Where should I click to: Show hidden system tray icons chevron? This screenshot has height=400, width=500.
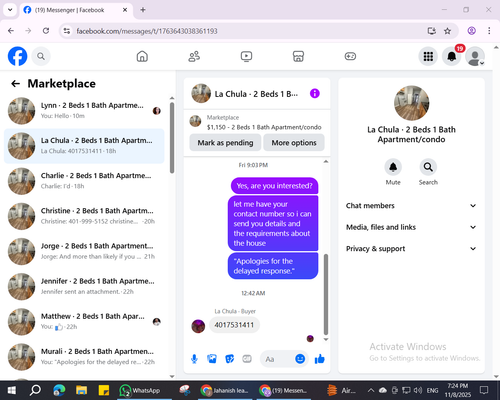coord(371,390)
